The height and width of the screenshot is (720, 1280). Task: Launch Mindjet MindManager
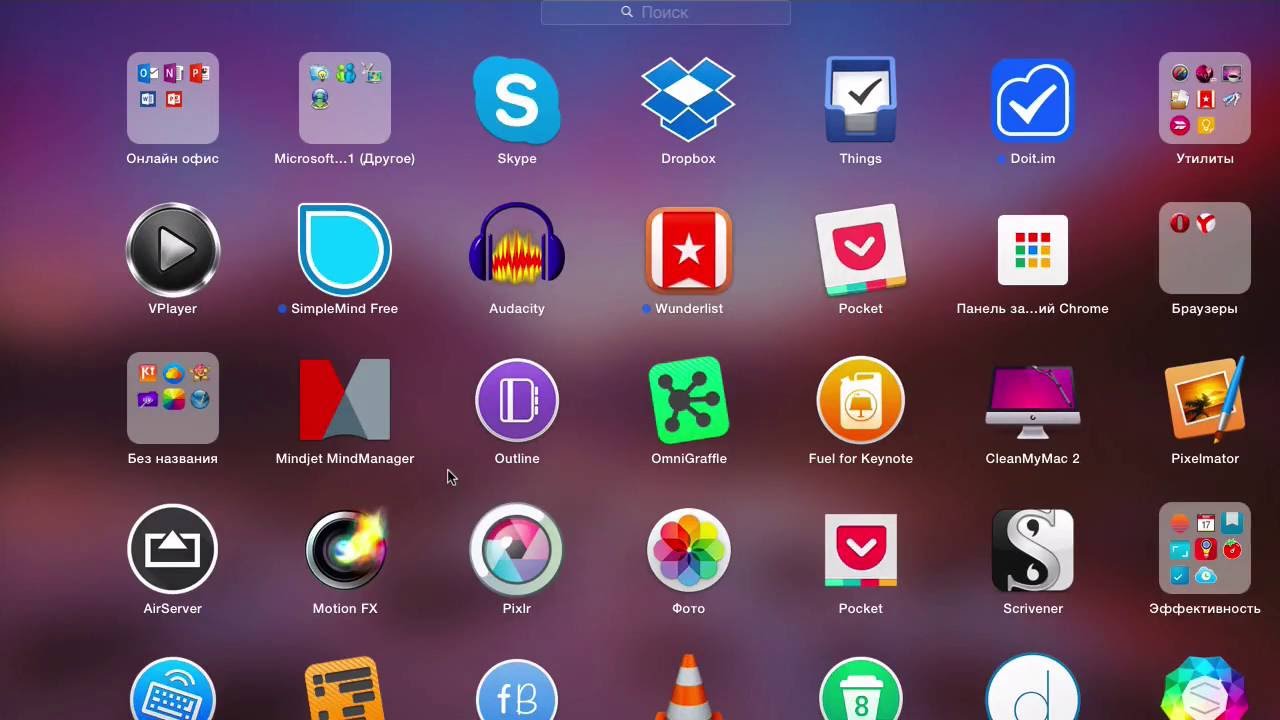(345, 399)
